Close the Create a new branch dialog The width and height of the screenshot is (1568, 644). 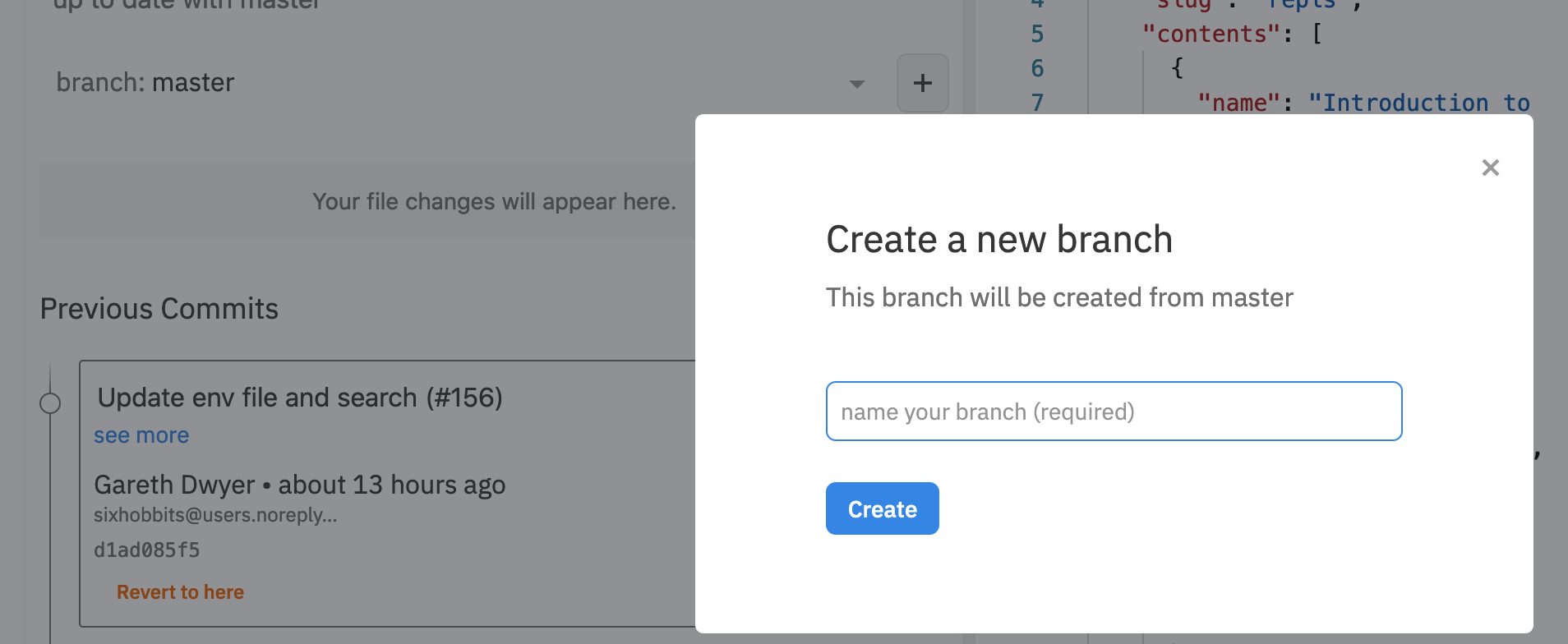click(1490, 168)
